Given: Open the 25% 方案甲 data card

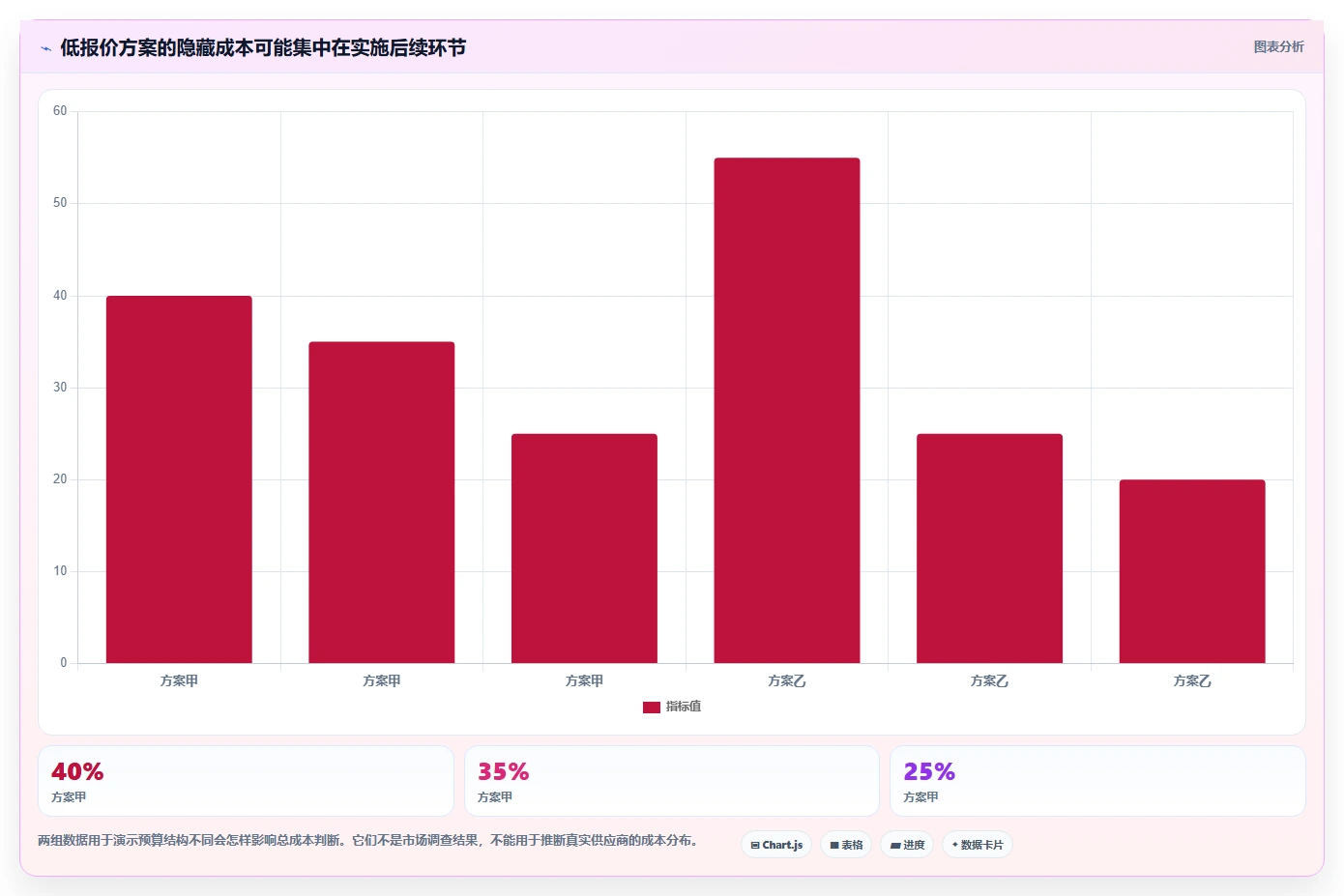Looking at the screenshot, I should click(1097, 781).
